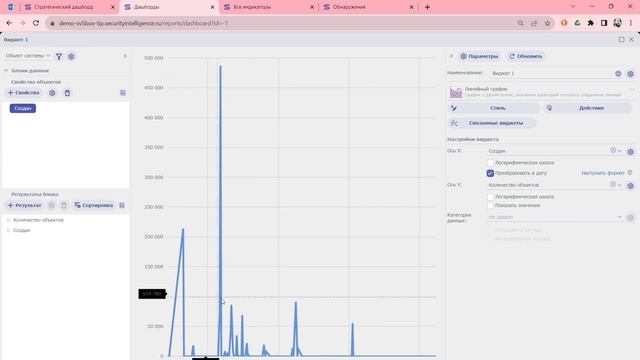Open the ellipsis menu on the Линейный график row

pyautogui.click(x=632, y=89)
